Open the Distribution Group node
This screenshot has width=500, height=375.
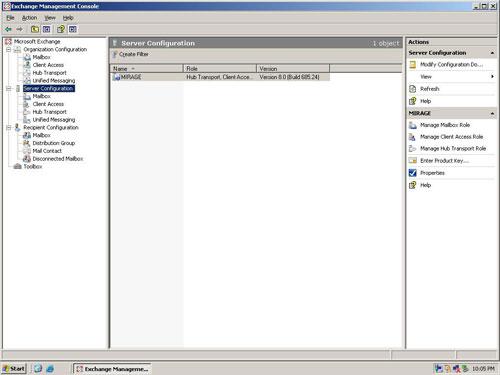pos(54,143)
